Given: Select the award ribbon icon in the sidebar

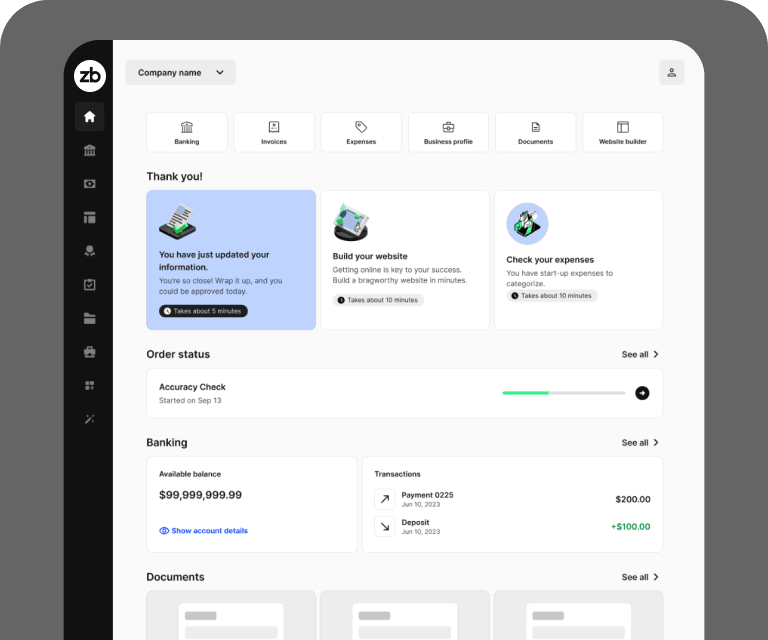Looking at the screenshot, I should tap(90, 251).
